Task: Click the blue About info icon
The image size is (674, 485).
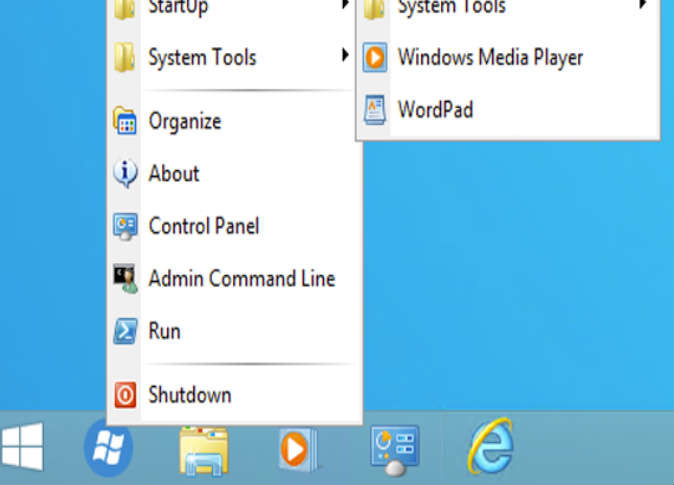Action: tap(125, 174)
